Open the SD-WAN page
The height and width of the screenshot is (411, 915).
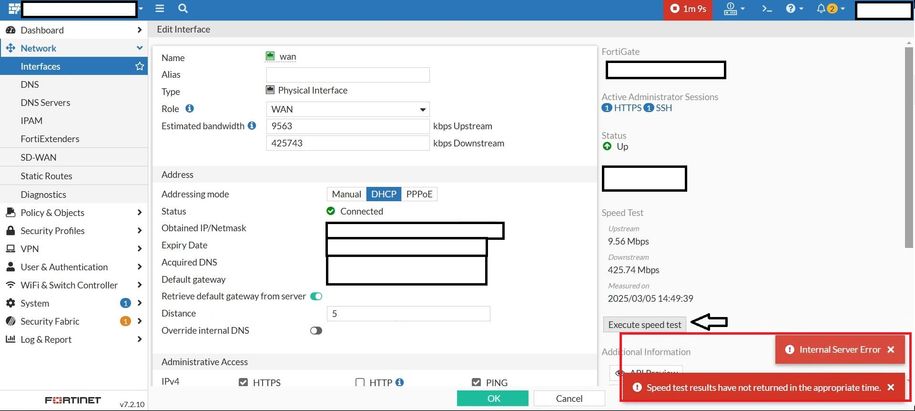(74, 158)
